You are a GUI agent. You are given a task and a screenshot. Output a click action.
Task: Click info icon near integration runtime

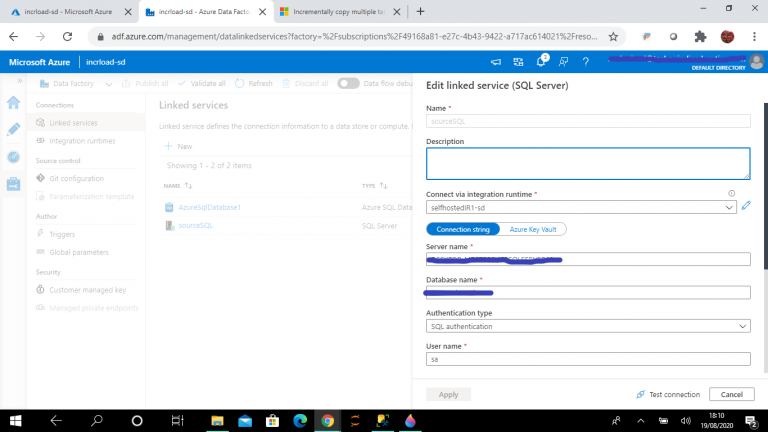click(x=731, y=193)
